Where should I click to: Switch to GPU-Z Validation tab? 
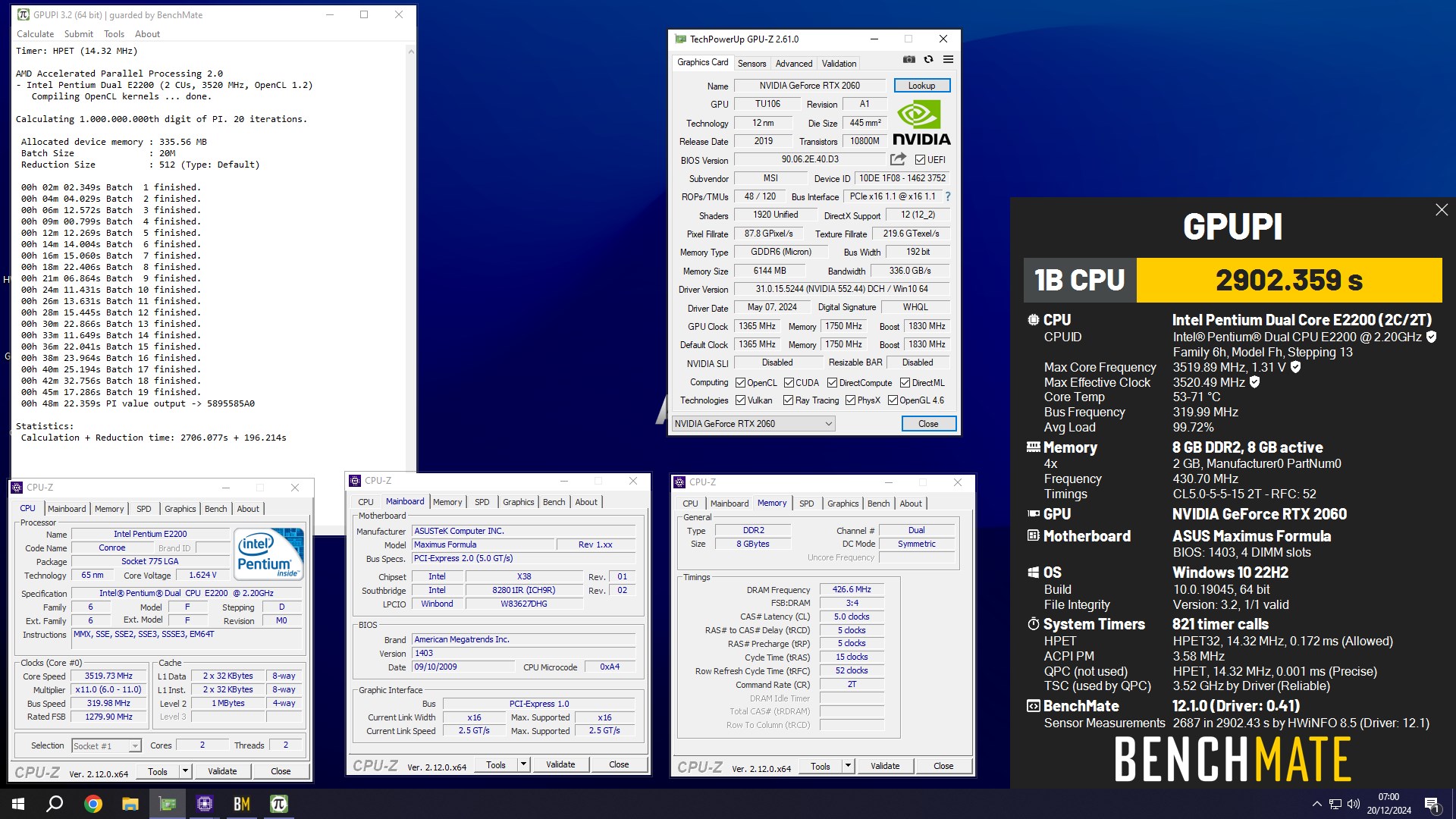tap(839, 64)
